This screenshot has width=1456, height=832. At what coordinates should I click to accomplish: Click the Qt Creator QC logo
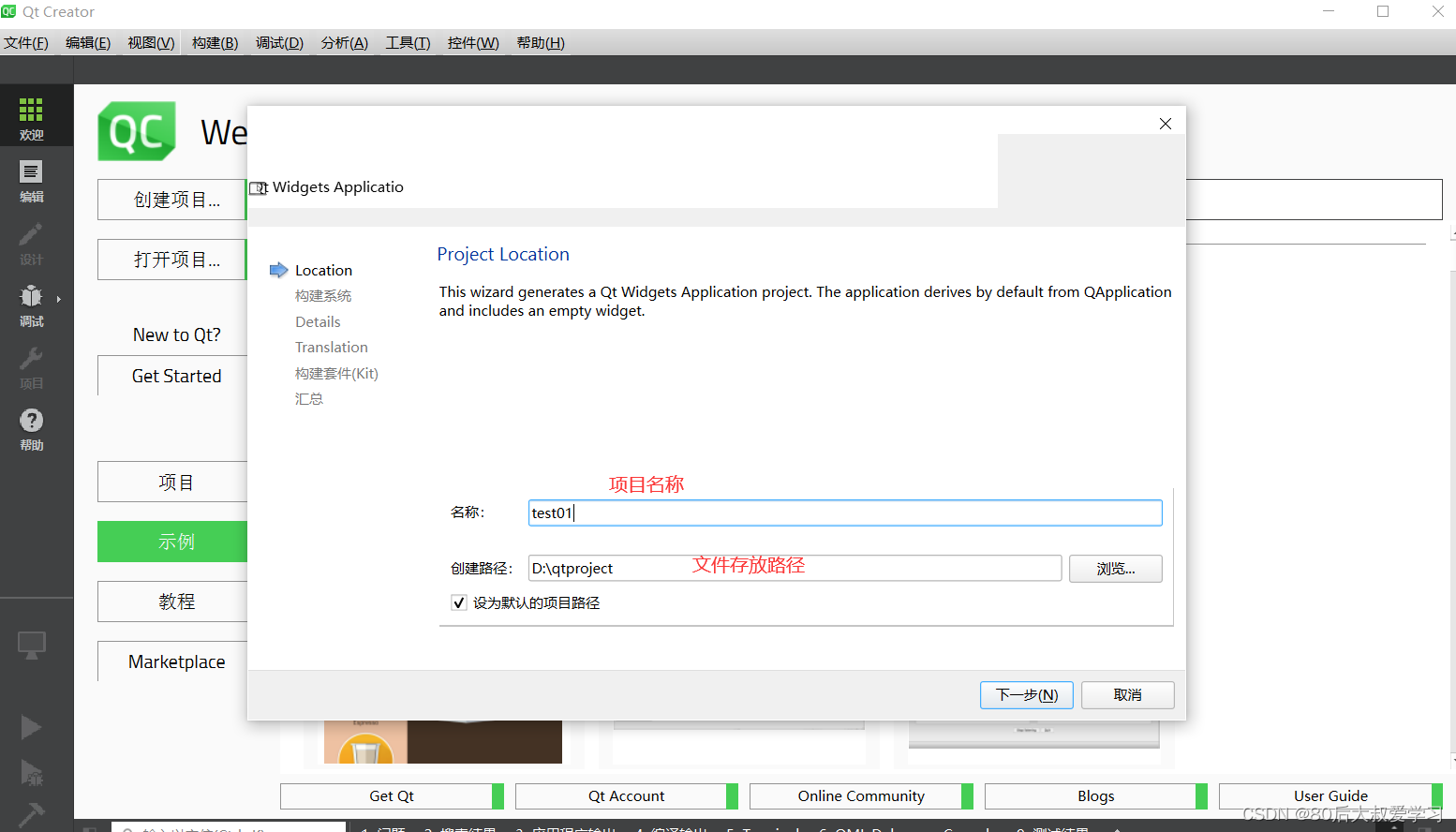137,131
